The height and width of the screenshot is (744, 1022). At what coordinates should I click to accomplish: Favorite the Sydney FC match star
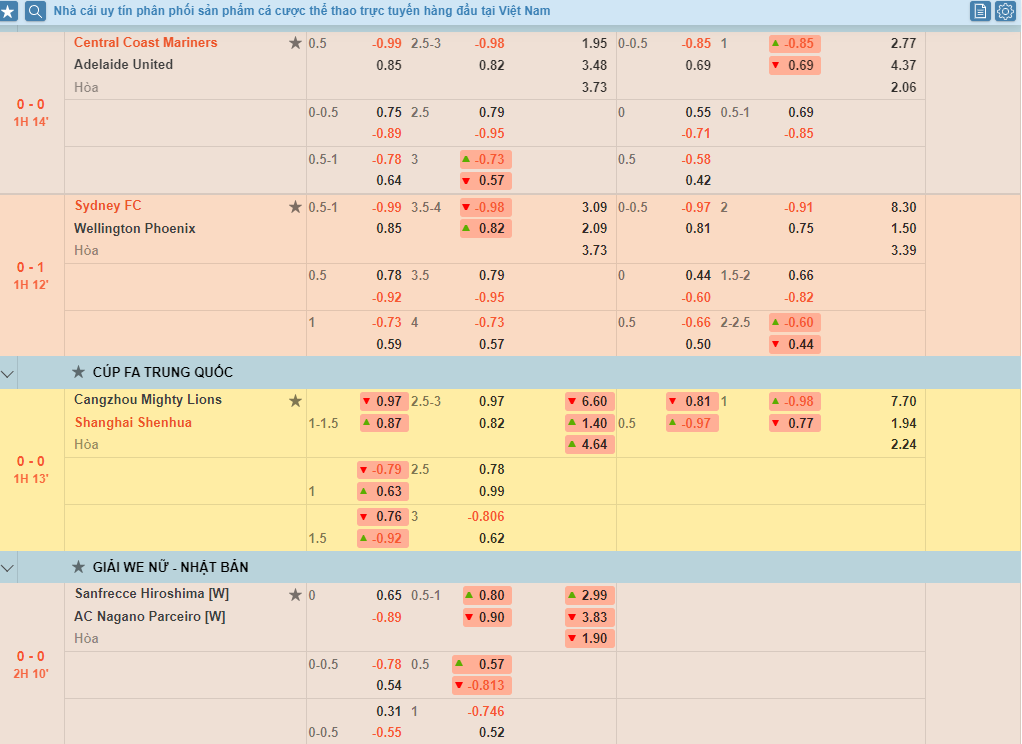(x=295, y=207)
